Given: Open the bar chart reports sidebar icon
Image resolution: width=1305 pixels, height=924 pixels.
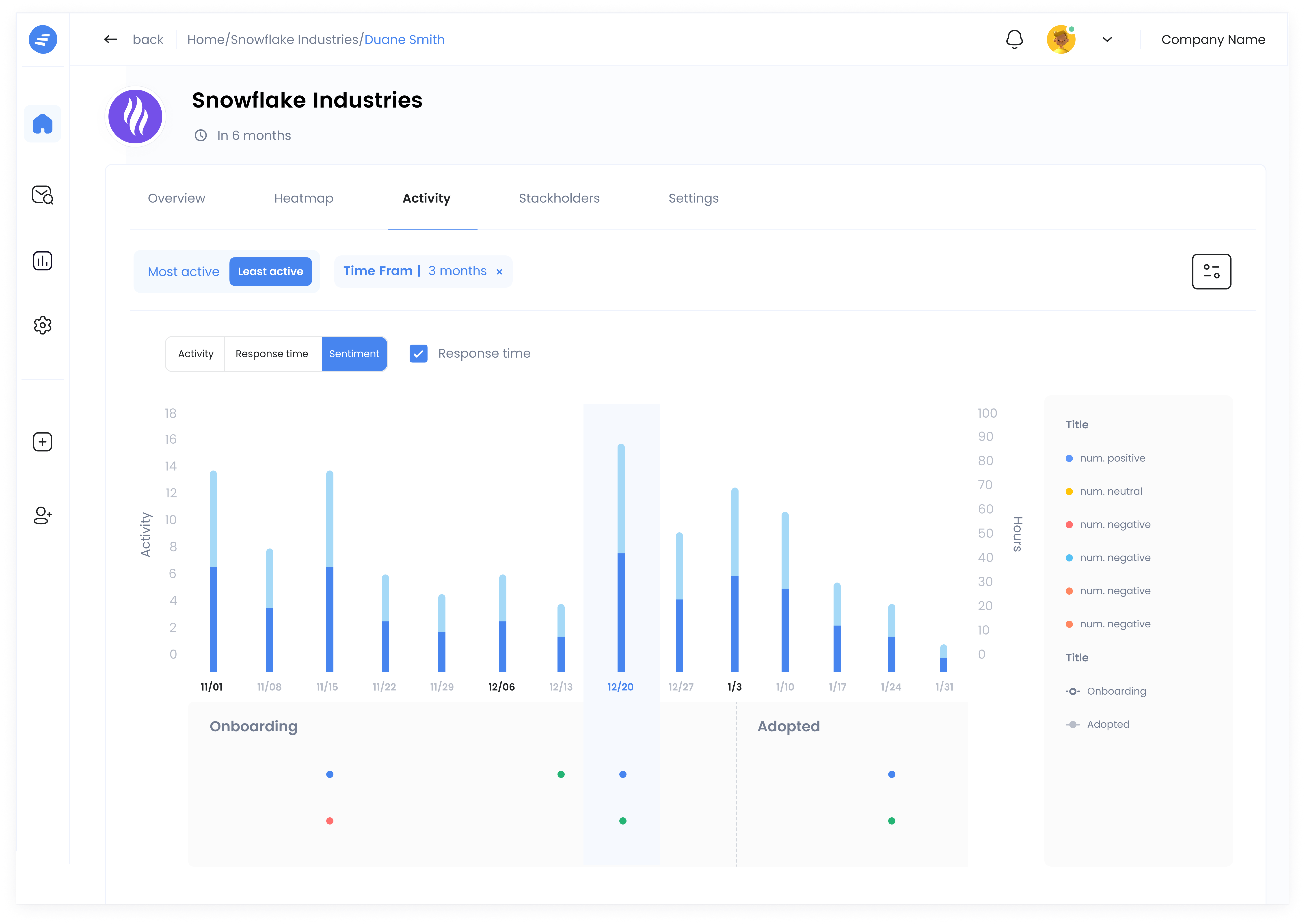Looking at the screenshot, I should 43,261.
